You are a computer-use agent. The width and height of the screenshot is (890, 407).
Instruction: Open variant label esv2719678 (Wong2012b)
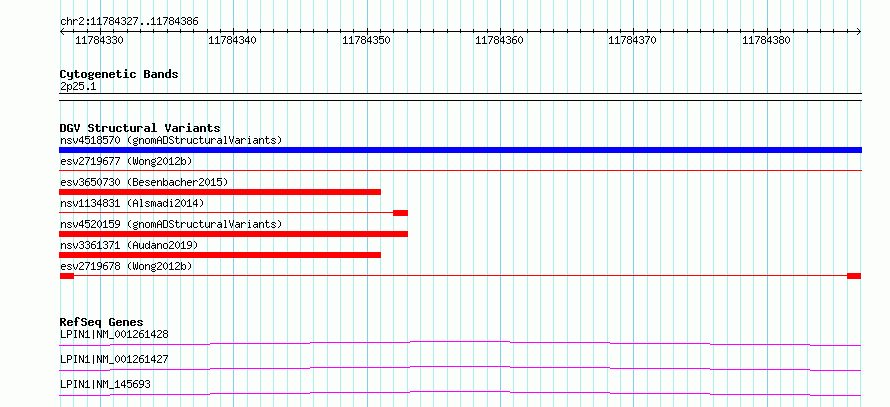click(126, 266)
